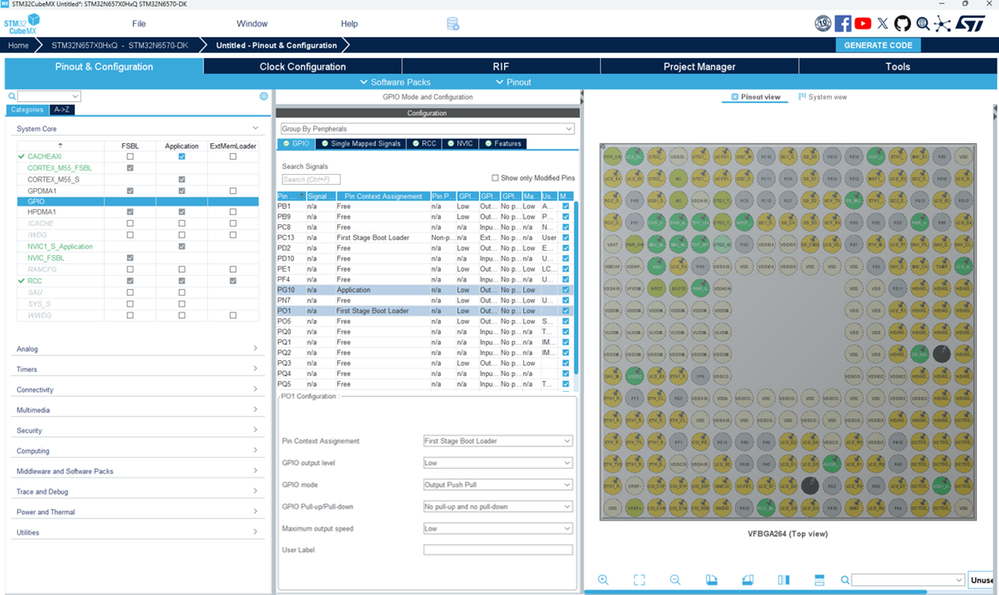Switch to the Clock Configuration tab
The width and height of the screenshot is (999, 595).
(303, 66)
